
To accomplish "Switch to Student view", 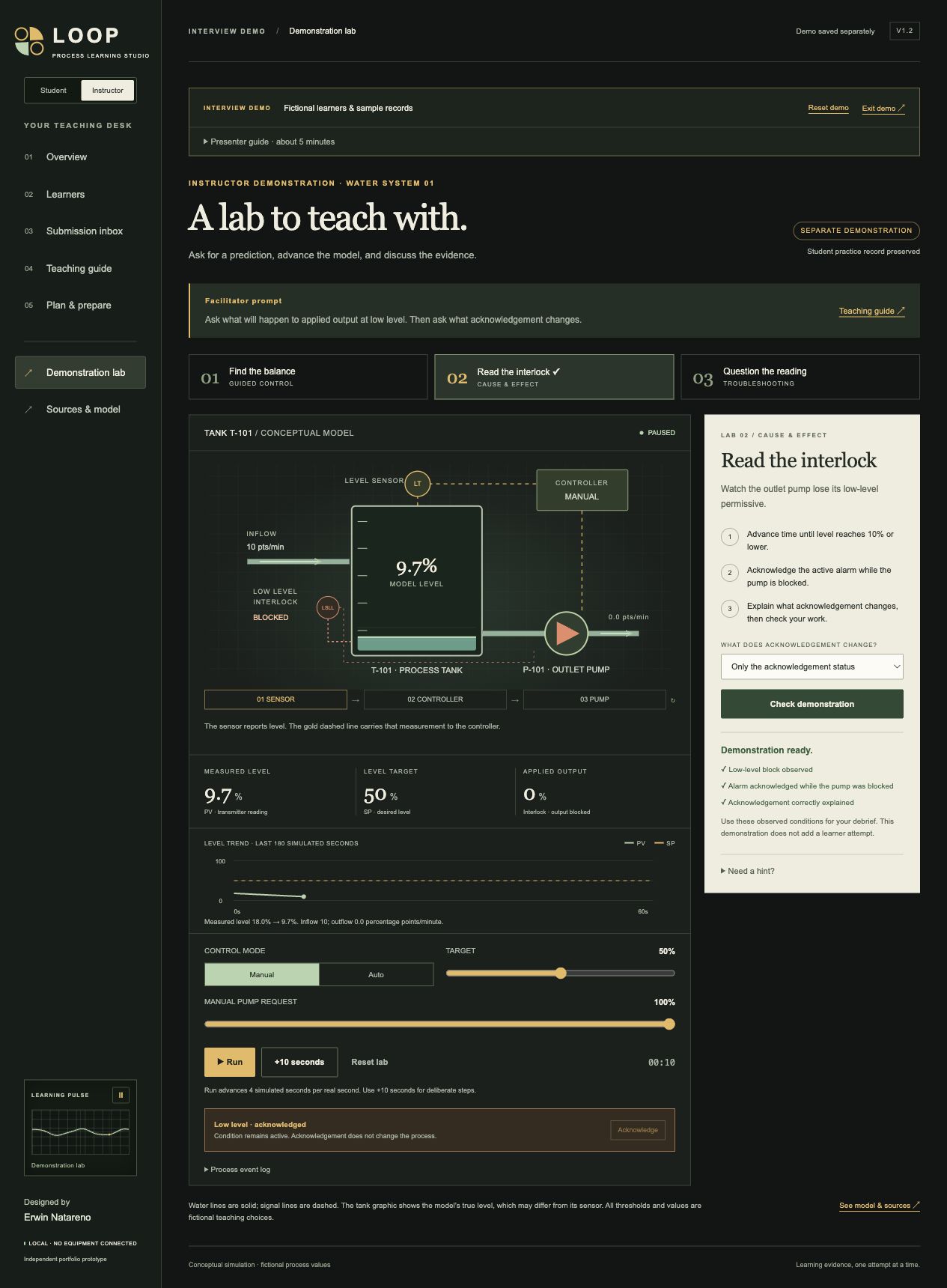I will (x=53, y=91).
